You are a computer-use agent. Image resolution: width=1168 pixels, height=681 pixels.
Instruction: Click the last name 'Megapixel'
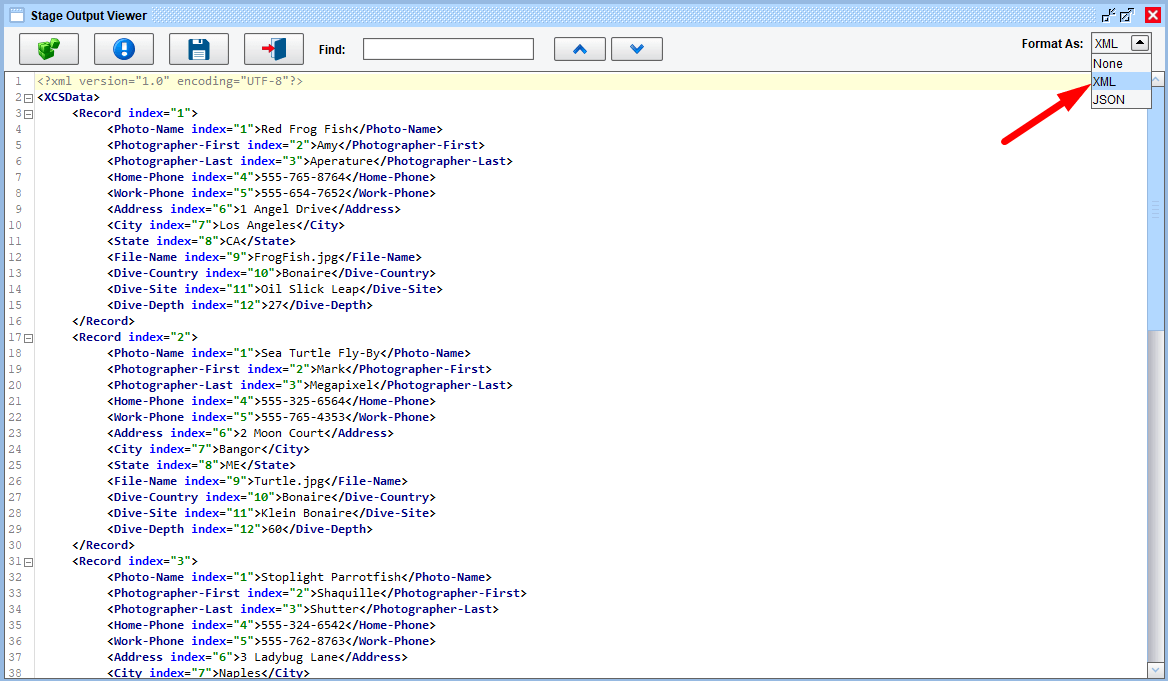341,385
